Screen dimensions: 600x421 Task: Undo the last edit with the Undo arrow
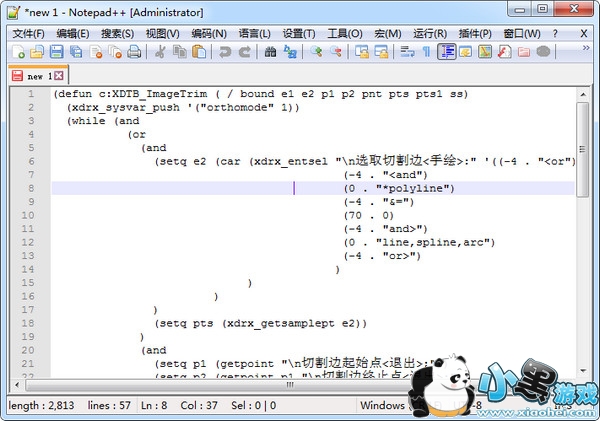point(225,51)
